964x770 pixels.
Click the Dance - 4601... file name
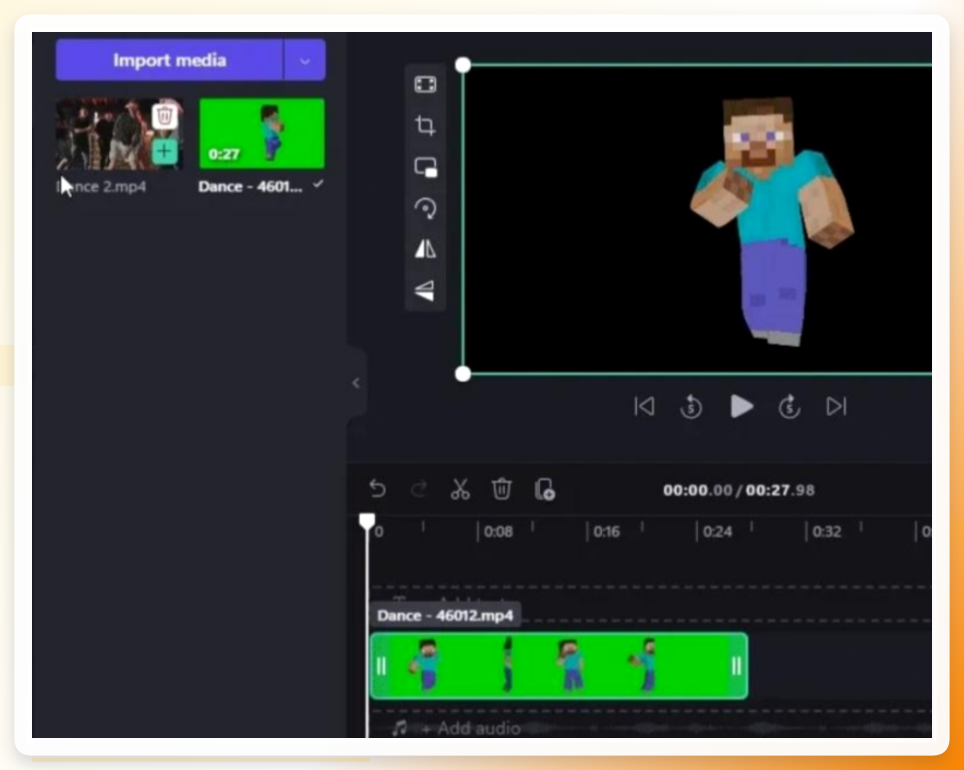[250, 187]
